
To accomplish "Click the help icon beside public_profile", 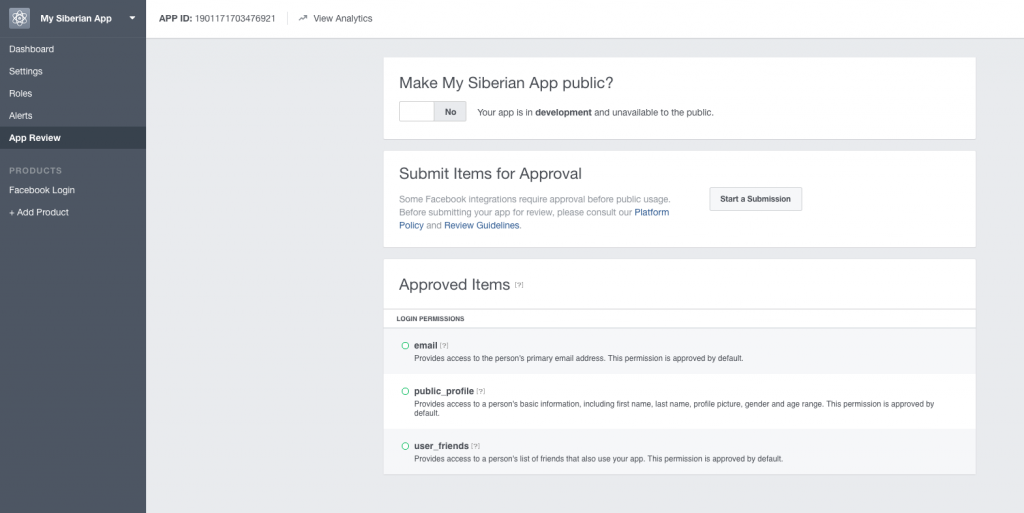I will coord(481,391).
